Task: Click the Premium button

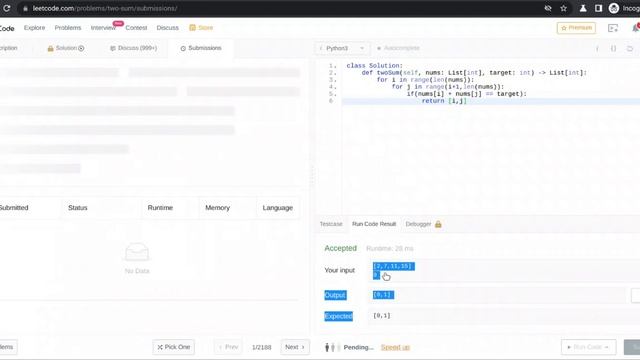Action: coord(576,28)
